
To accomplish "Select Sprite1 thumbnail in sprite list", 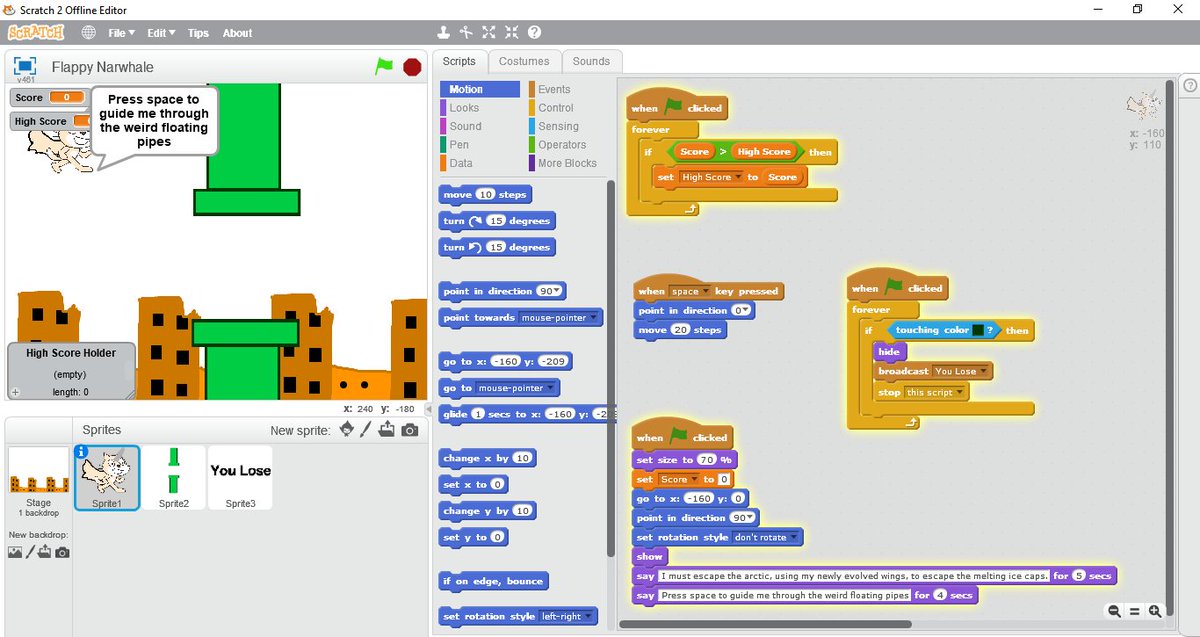I will click(x=107, y=478).
